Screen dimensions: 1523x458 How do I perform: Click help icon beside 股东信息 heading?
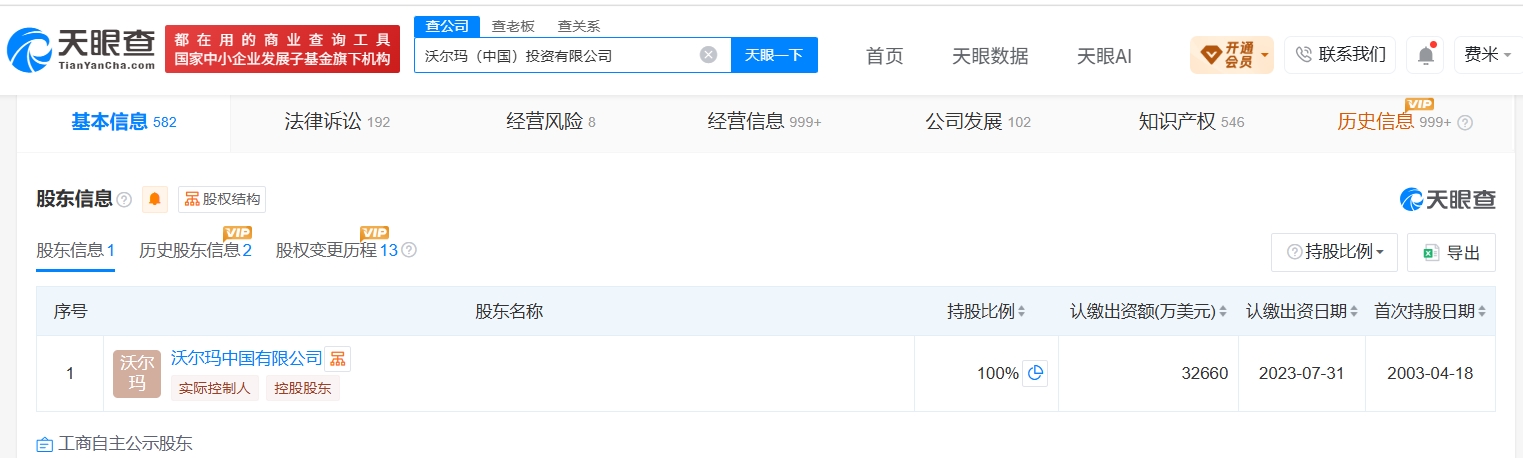click(124, 200)
